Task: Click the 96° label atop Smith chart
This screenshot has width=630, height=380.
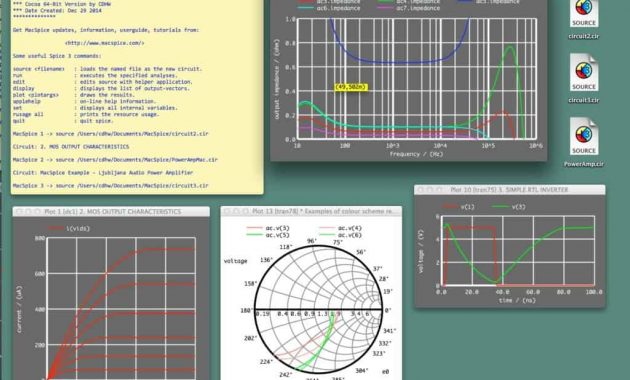Action: 312,241
